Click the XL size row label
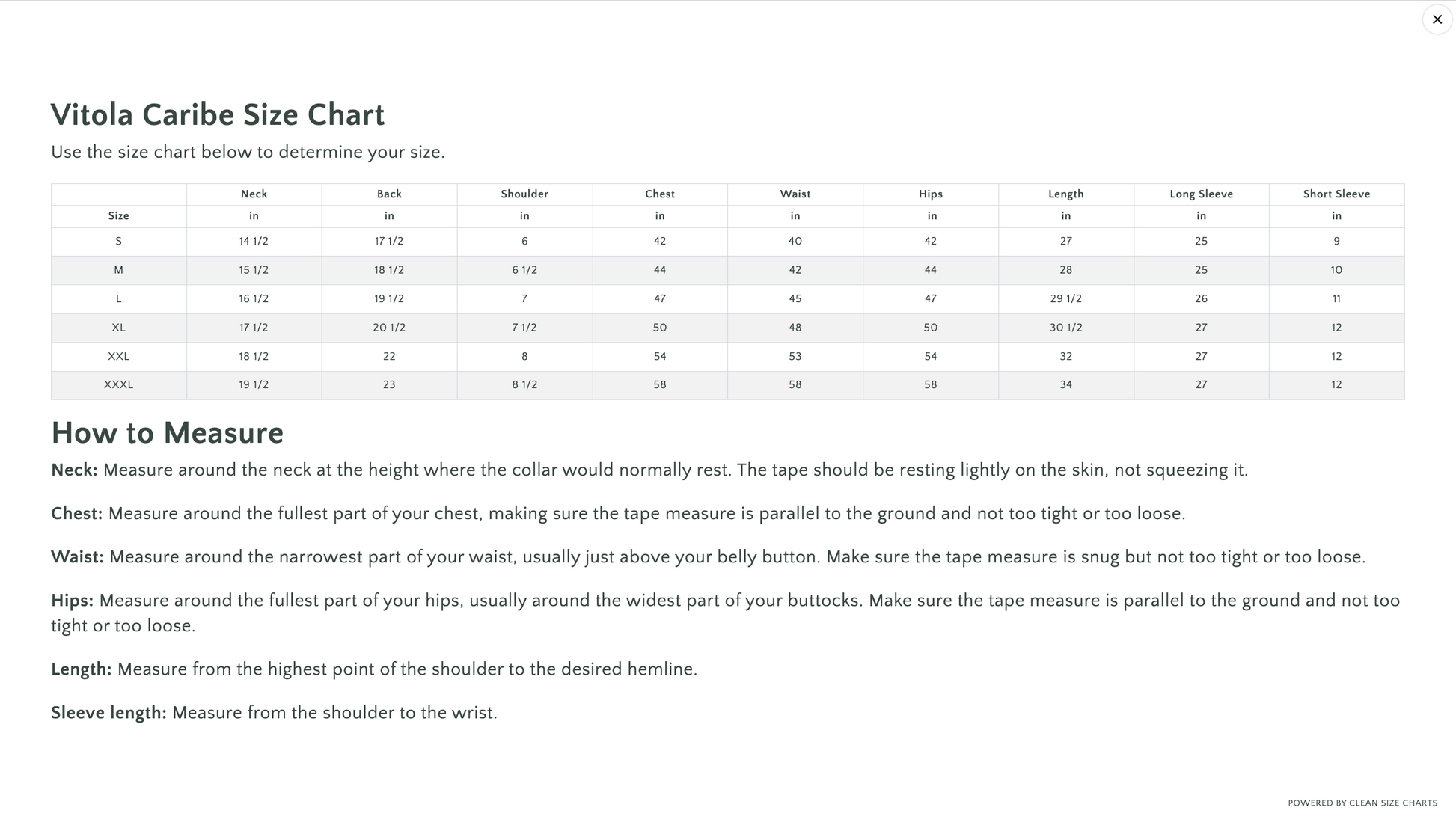Screen dimensions: 1456x825 pos(118,328)
